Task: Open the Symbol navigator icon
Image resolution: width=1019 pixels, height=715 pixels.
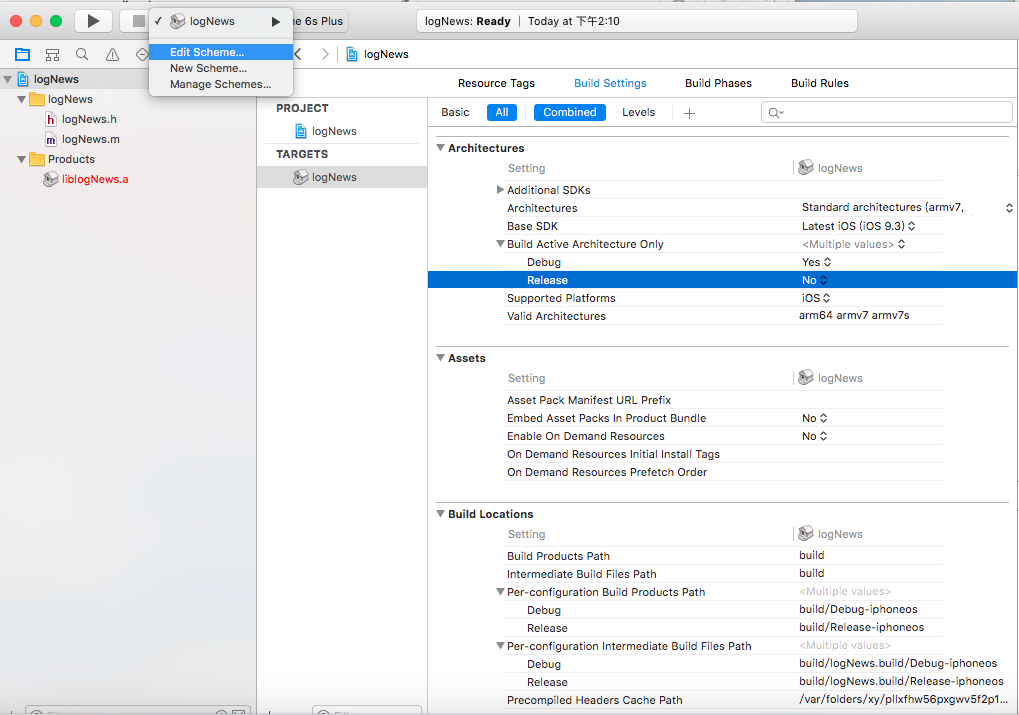Action: 53,55
